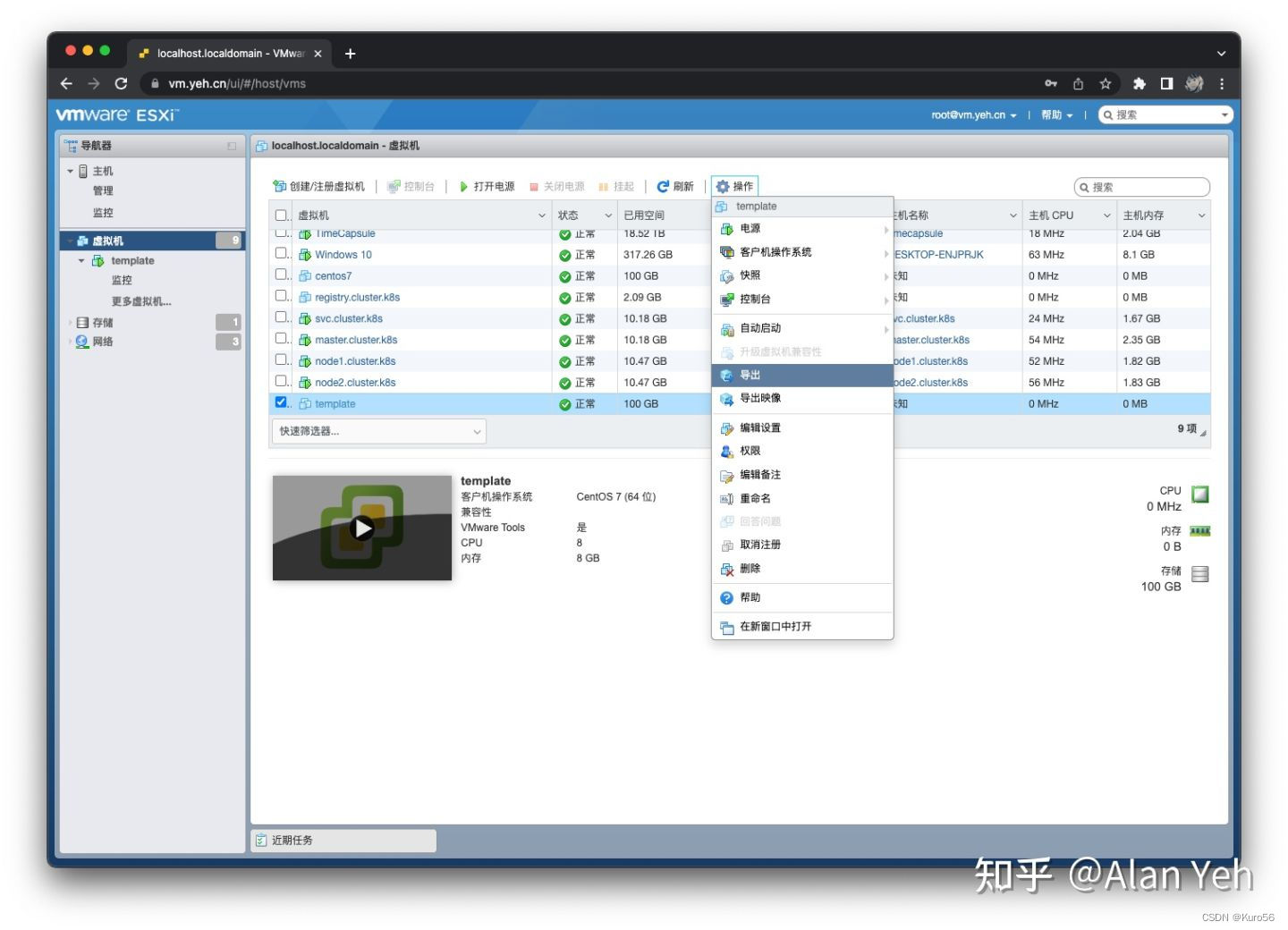Open the master.cluster.k8s VM link
This screenshot has height=930, width=1288.
(x=356, y=340)
